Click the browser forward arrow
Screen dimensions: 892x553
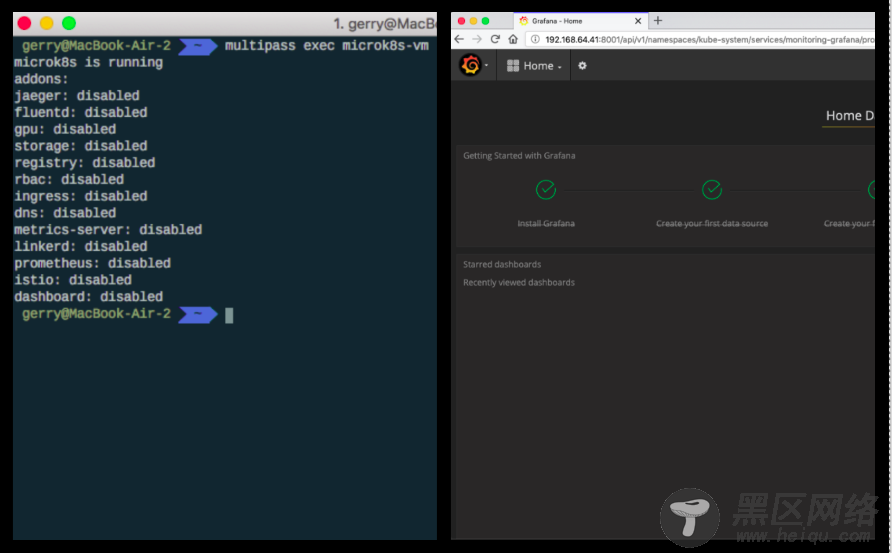pyautogui.click(x=477, y=39)
